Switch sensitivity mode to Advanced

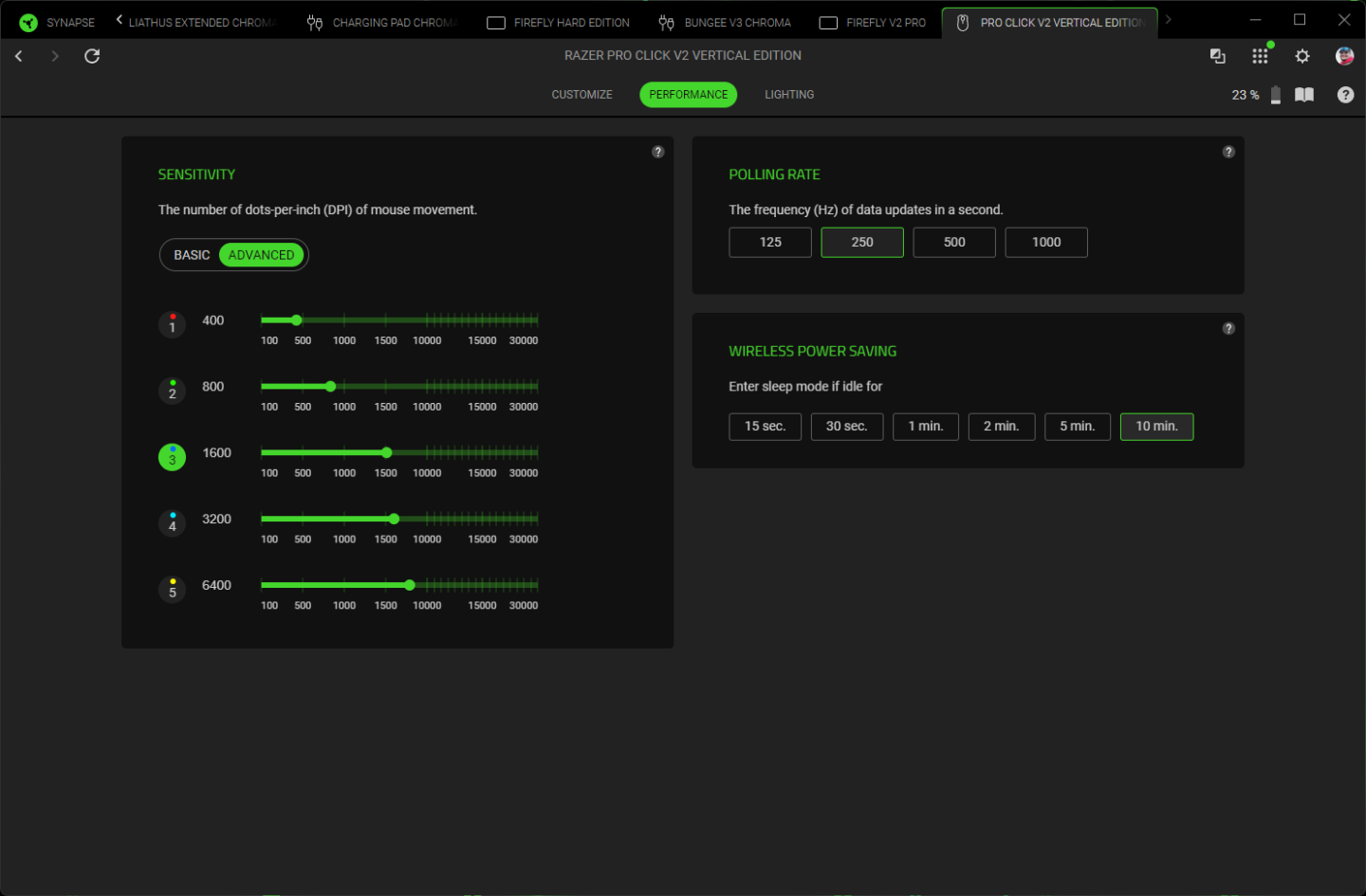(262, 255)
